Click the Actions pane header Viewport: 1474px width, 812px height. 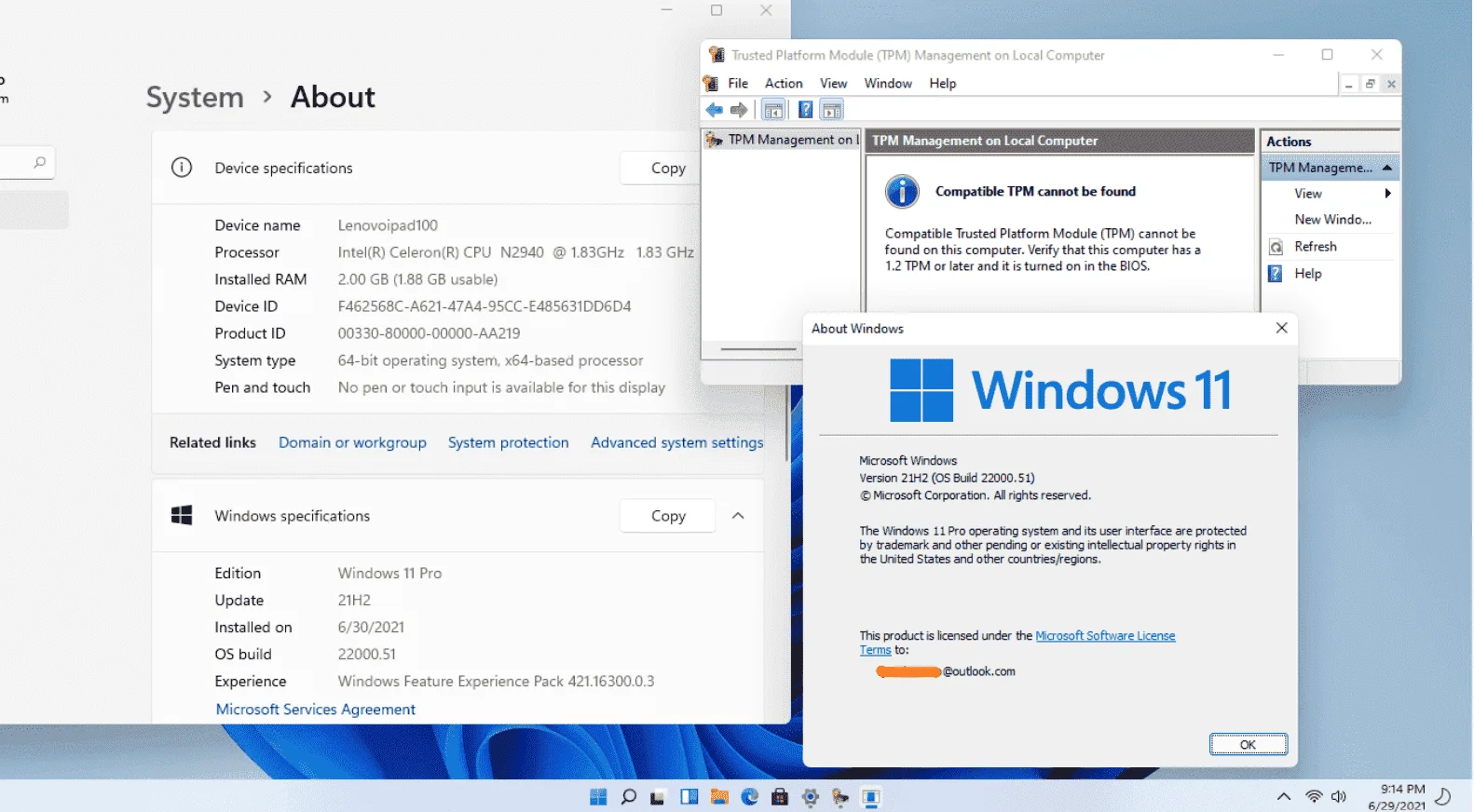click(x=1330, y=142)
